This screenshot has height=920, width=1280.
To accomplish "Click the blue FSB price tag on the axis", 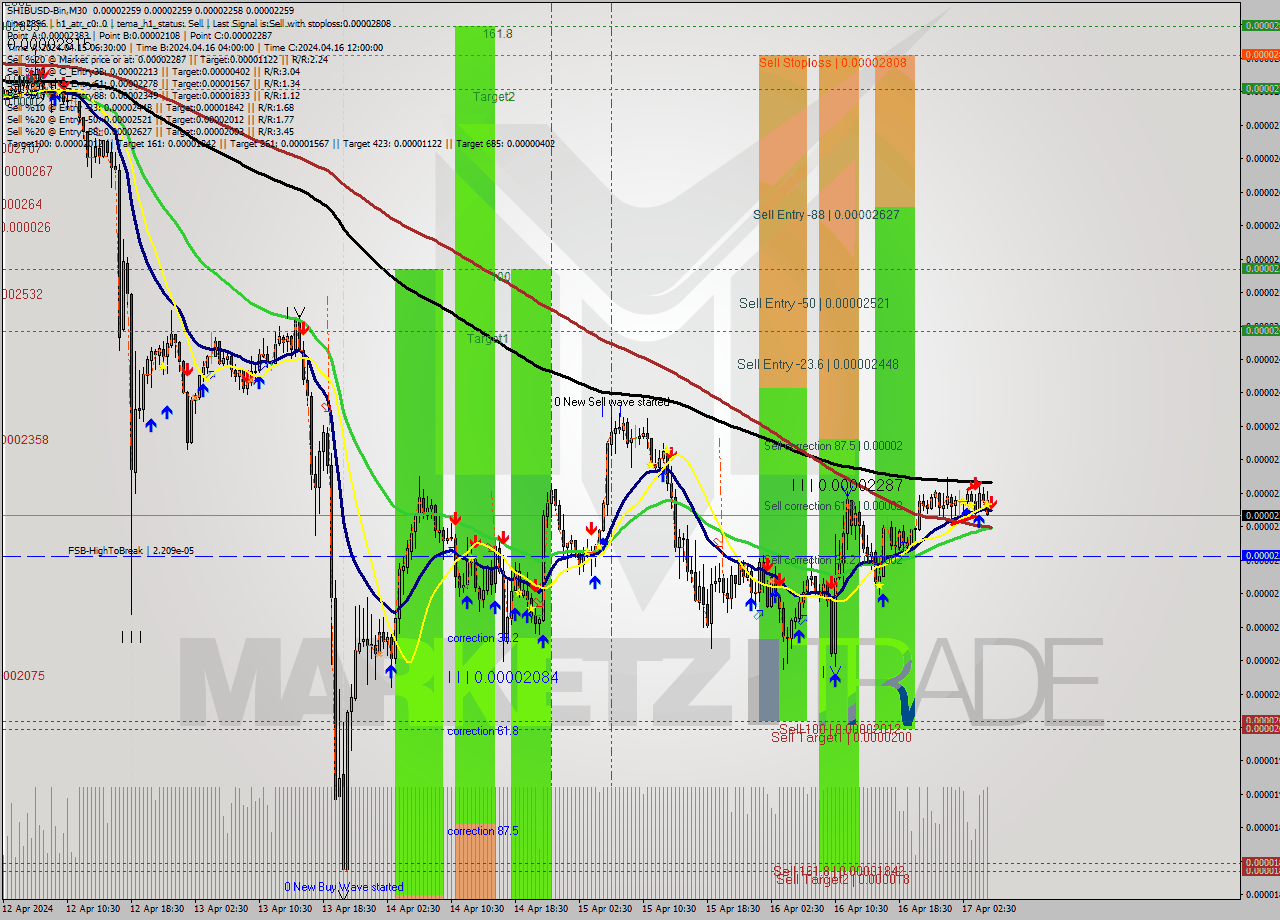I will click(x=1260, y=555).
